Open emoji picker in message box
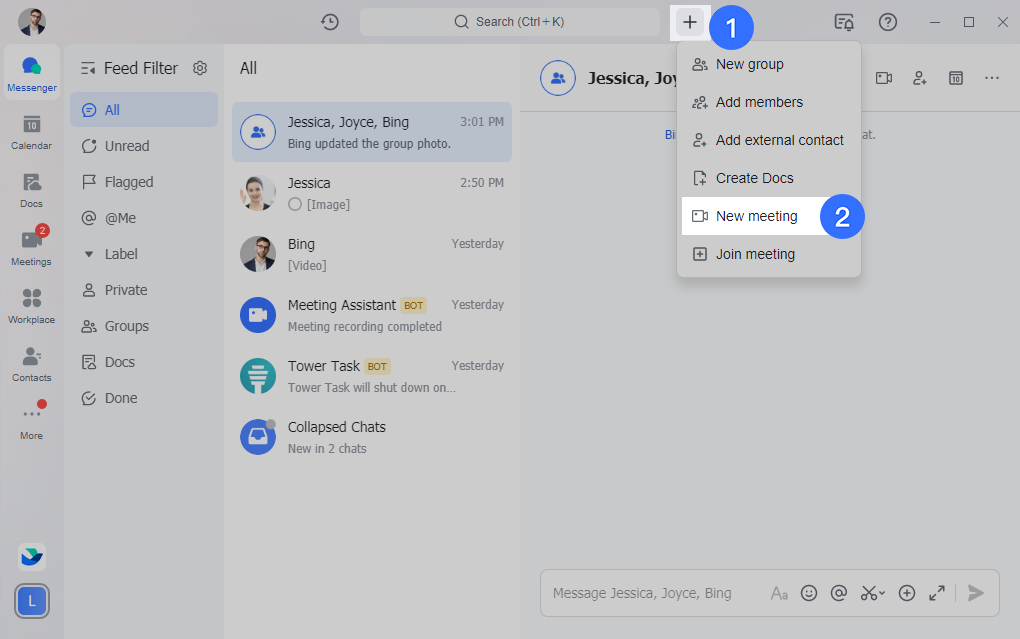 (x=809, y=593)
